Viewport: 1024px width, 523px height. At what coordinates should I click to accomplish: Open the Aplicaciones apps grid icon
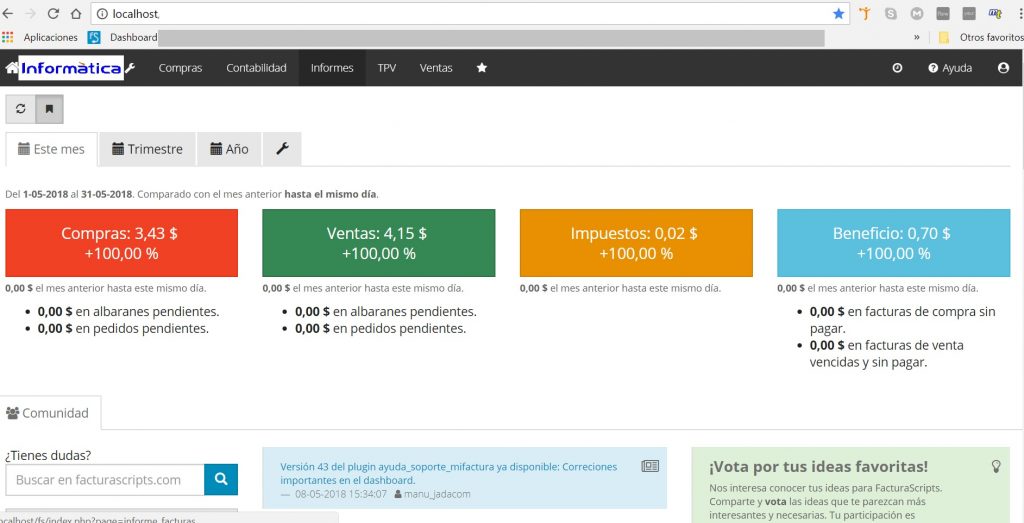pos(8,37)
